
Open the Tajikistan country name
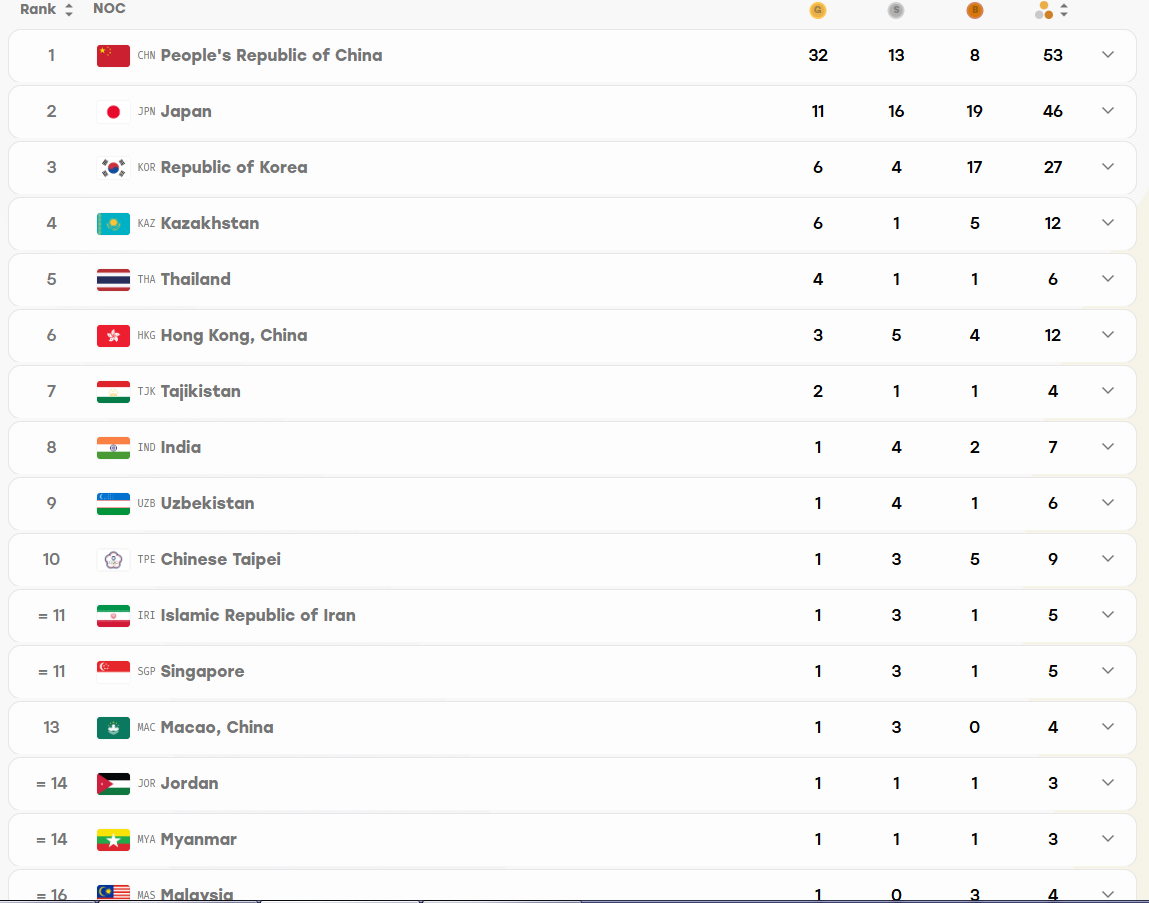[201, 391]
